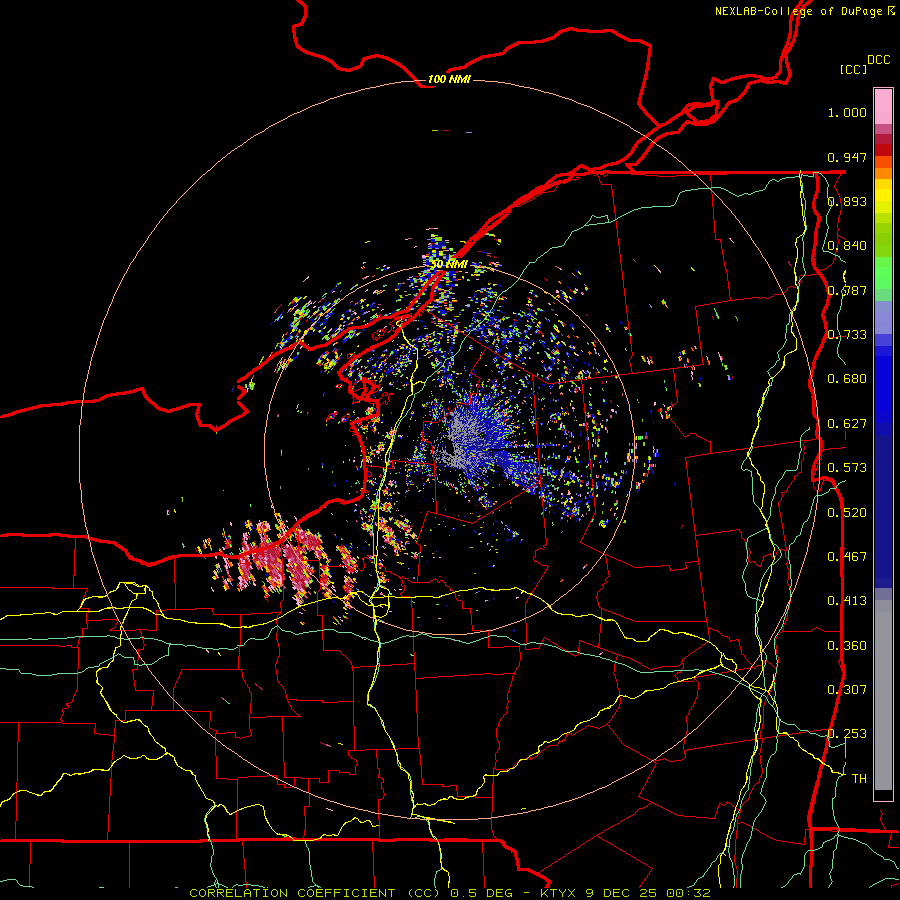This screenshot has width=900, height=900.
Task: Click the 0.307 scale value
Action: tap(847, 690)
